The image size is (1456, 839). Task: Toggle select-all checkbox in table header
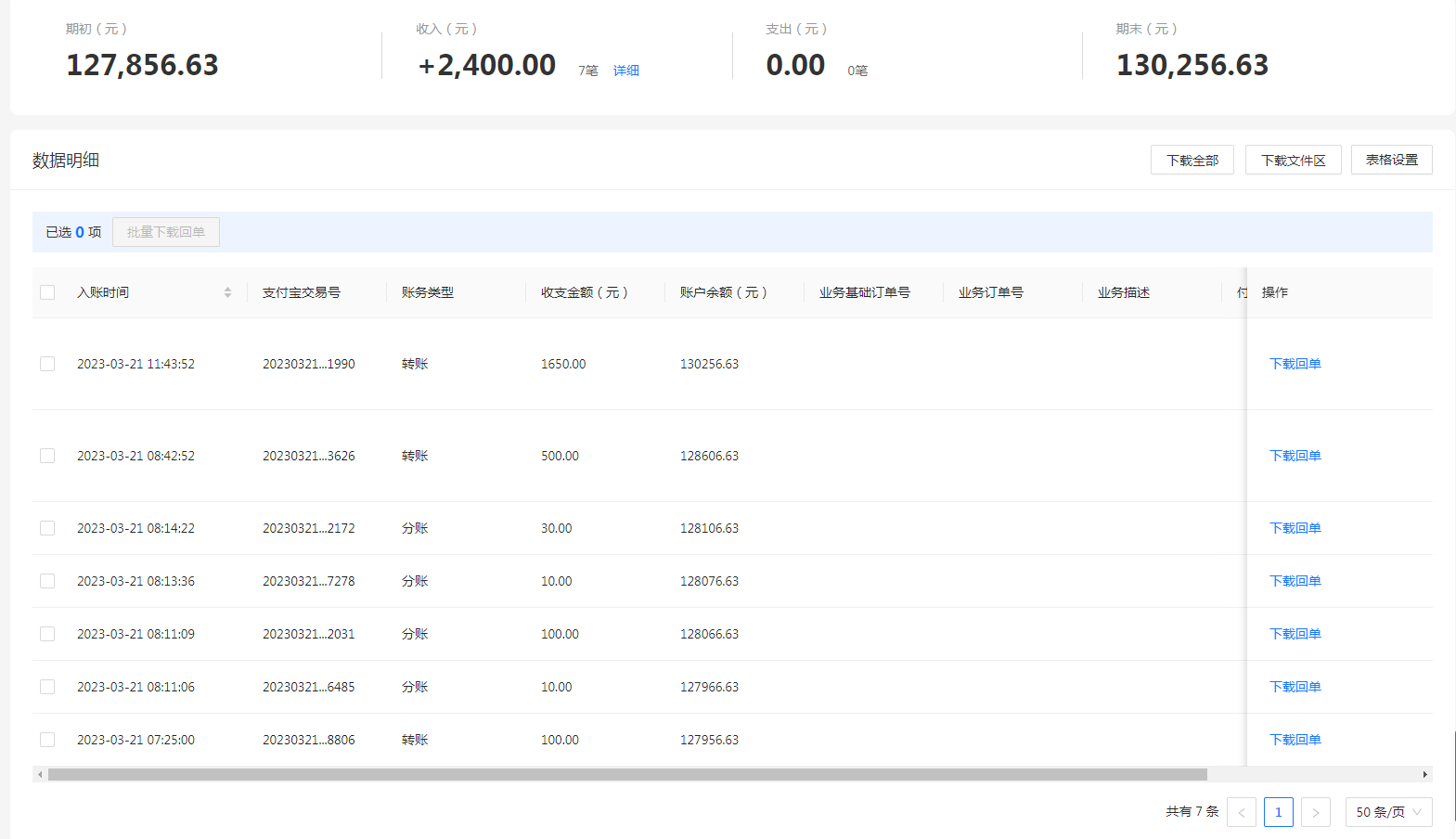pos(47,292)
